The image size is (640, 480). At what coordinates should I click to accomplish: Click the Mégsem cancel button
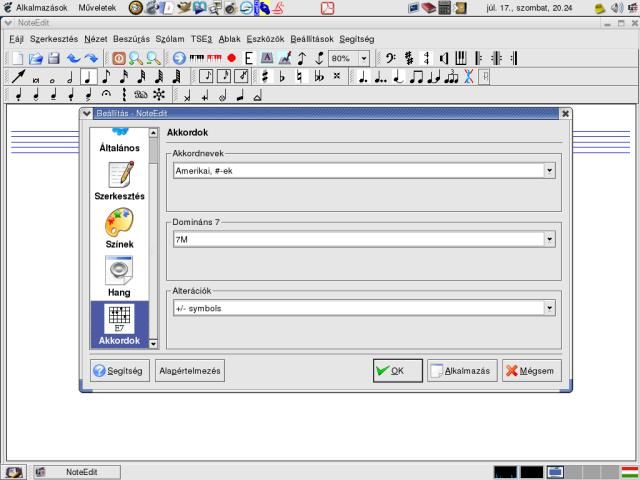[527, 371]
